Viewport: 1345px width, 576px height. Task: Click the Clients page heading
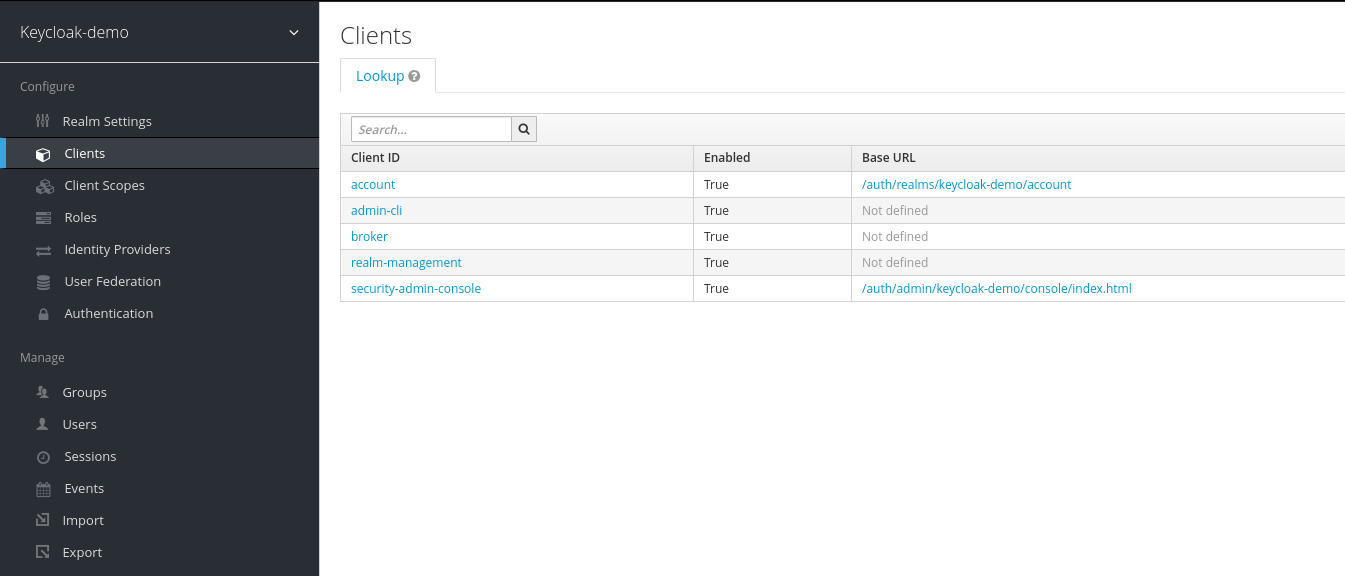coord(376,36)
